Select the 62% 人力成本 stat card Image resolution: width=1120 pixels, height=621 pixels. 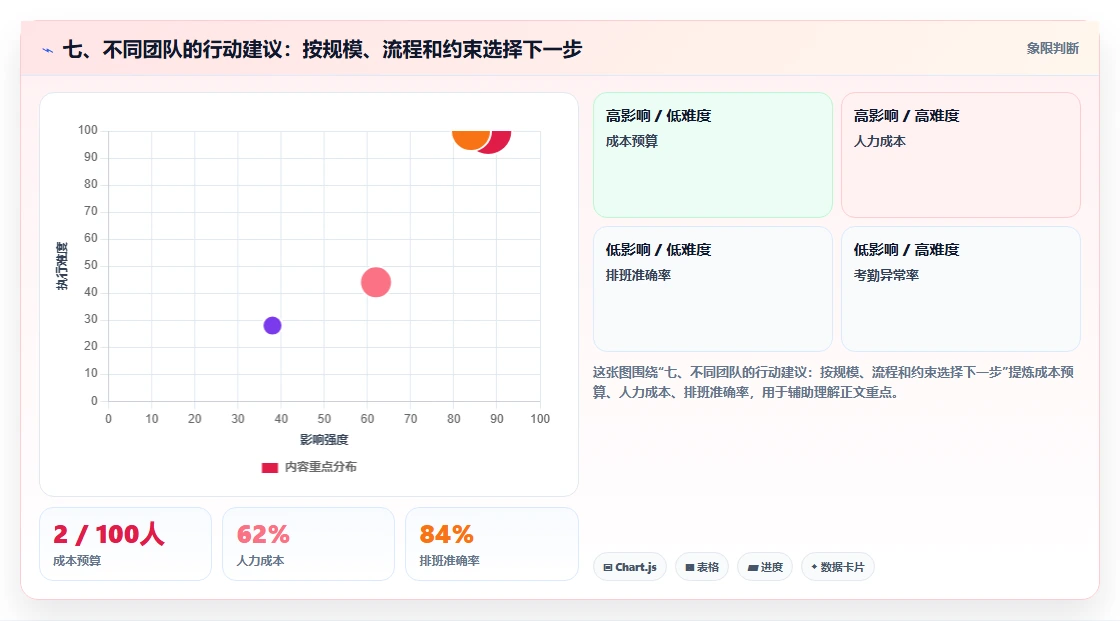(309, 544)
